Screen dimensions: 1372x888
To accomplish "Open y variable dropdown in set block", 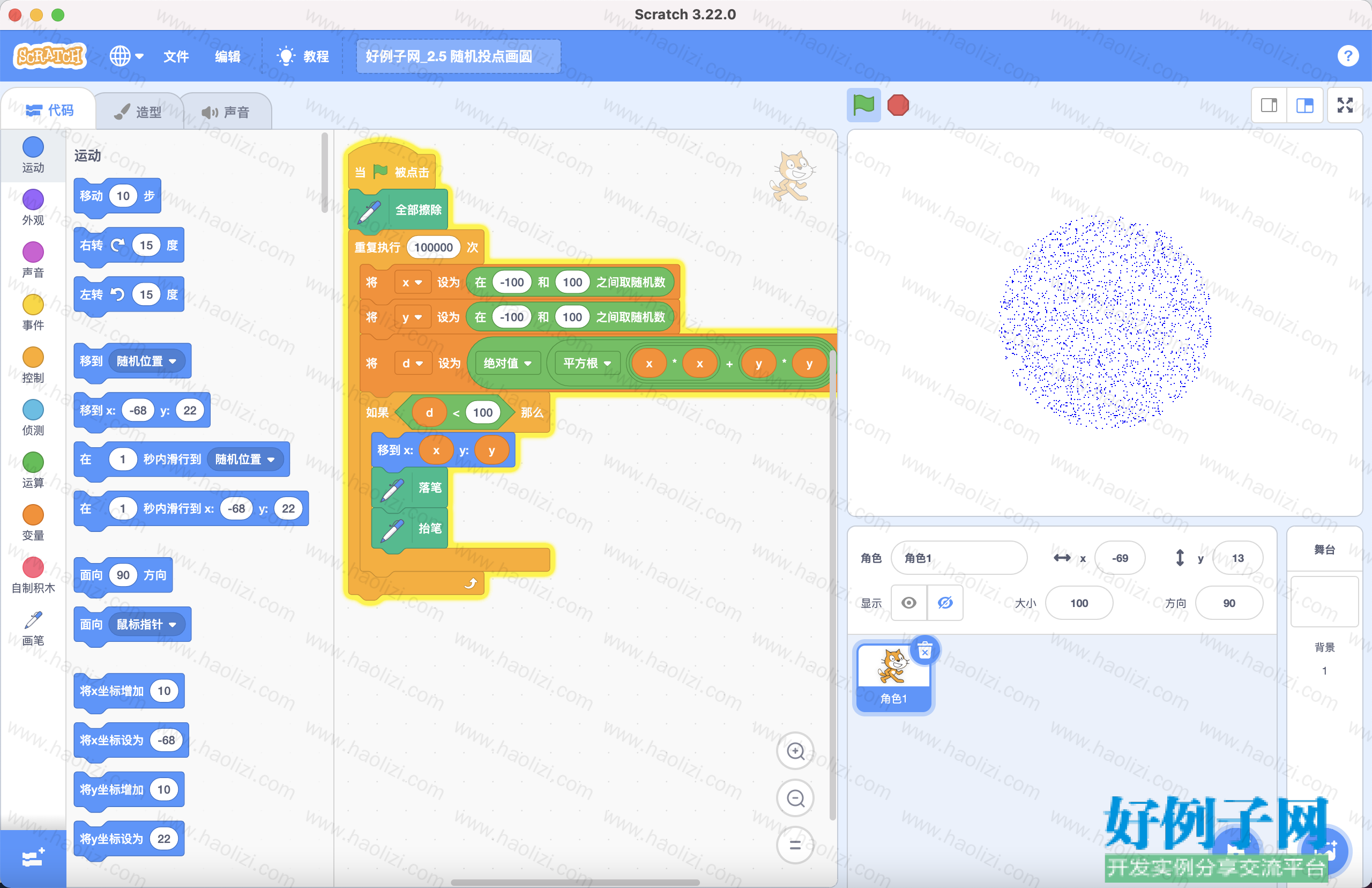I will 413,317.
